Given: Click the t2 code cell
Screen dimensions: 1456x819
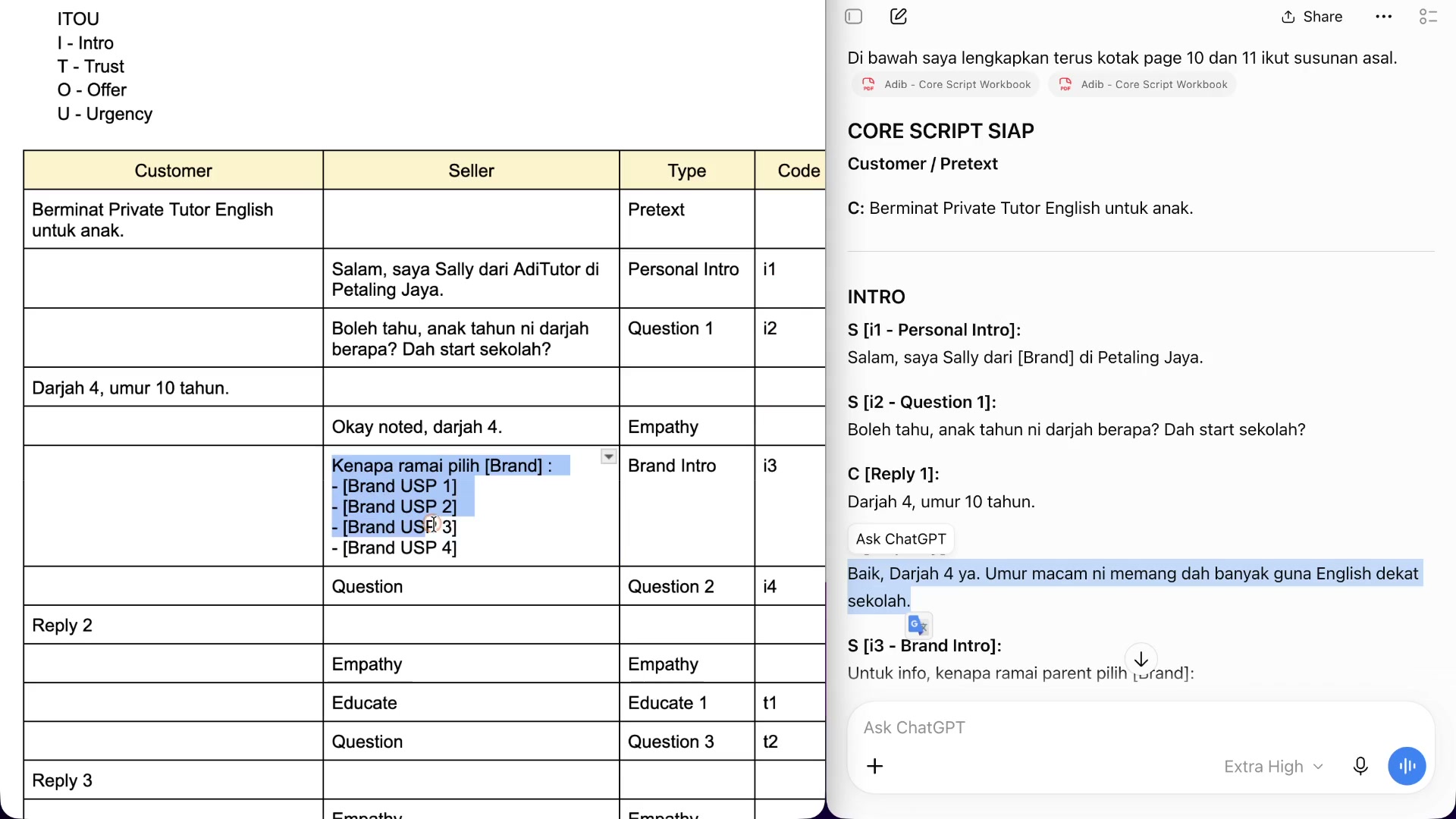Looking at the screenshot, I should (x=791, y=742).
